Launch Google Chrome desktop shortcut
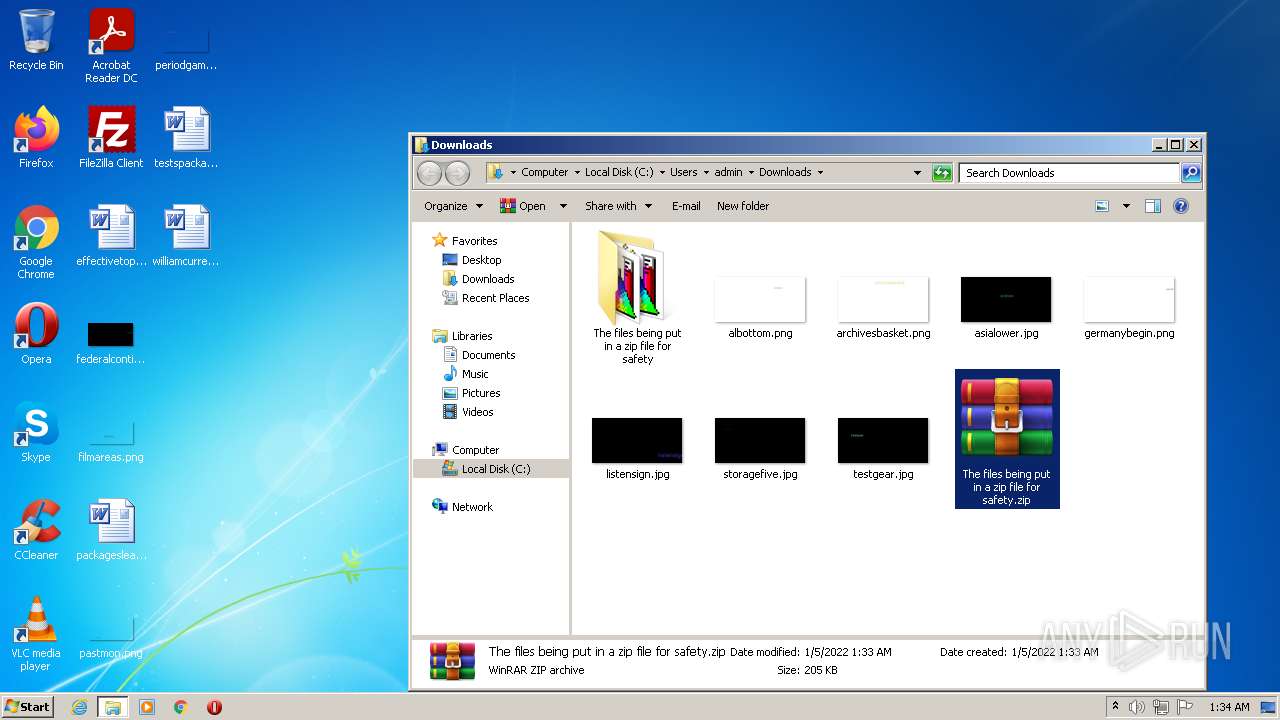 pos(36,241)
